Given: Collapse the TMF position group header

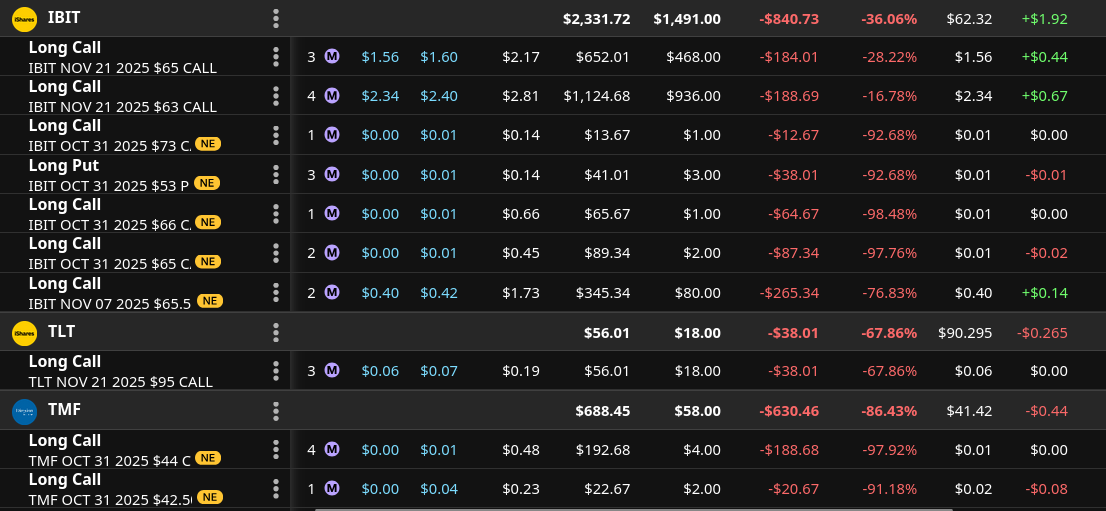Looking at the screenshot, I should click(553, 410).
